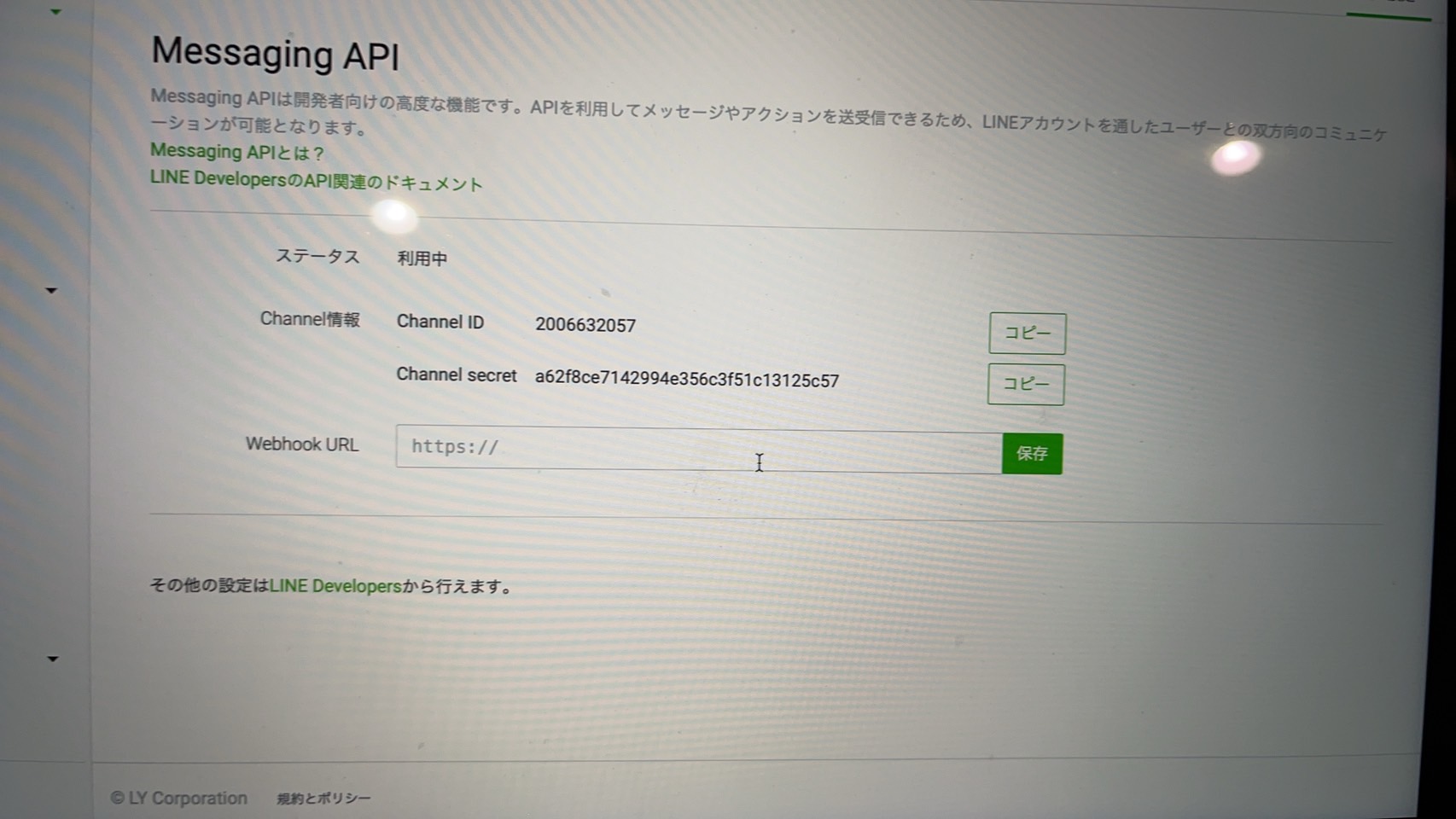The width and height of the screenshot is (1456, 819).
Task: Open LINE DevelopersのAPI関連のドキュメント link
Action: click(x=316, y=181)
